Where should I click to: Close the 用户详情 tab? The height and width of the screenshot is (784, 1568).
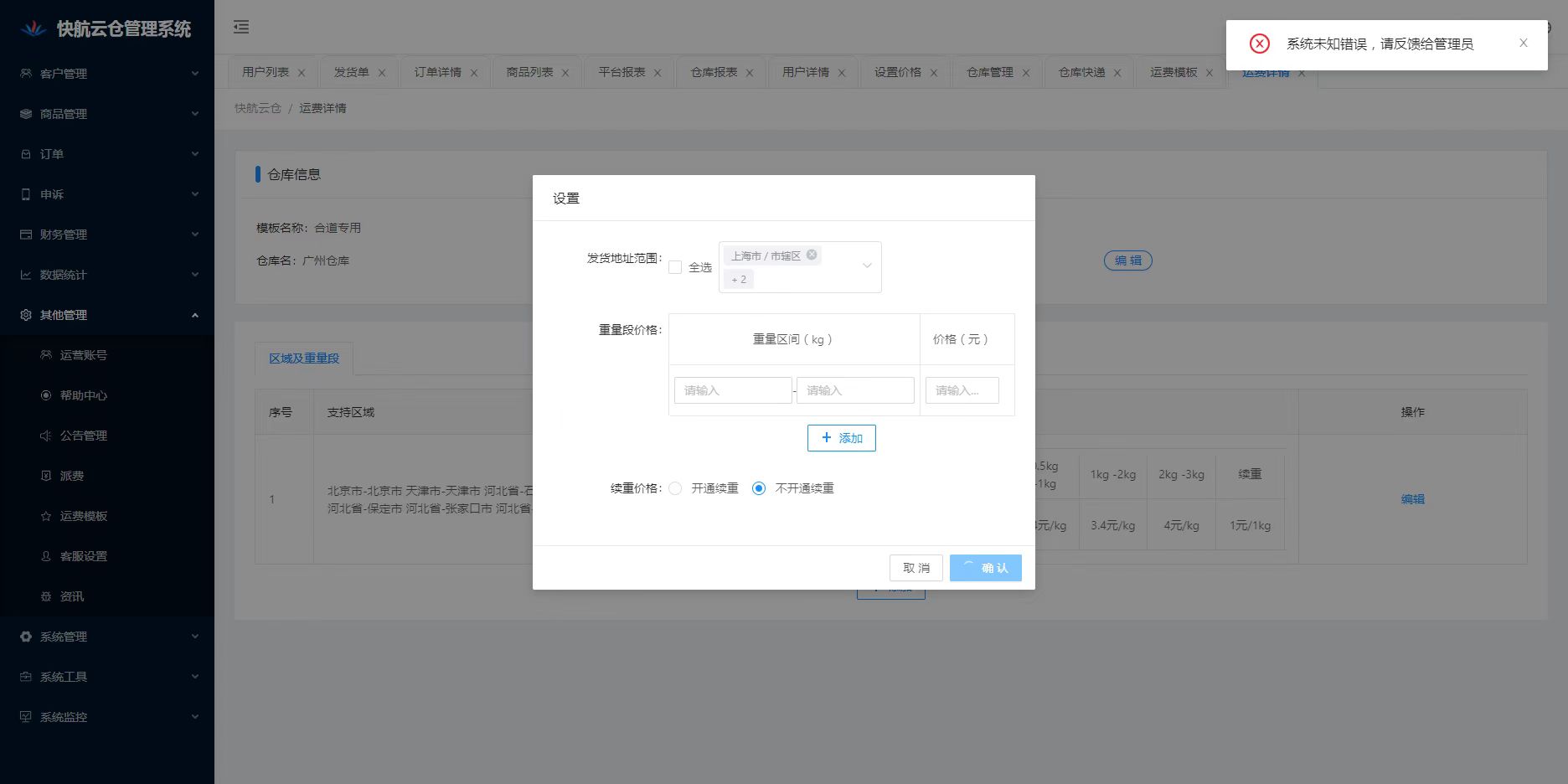tap(842, 73)
